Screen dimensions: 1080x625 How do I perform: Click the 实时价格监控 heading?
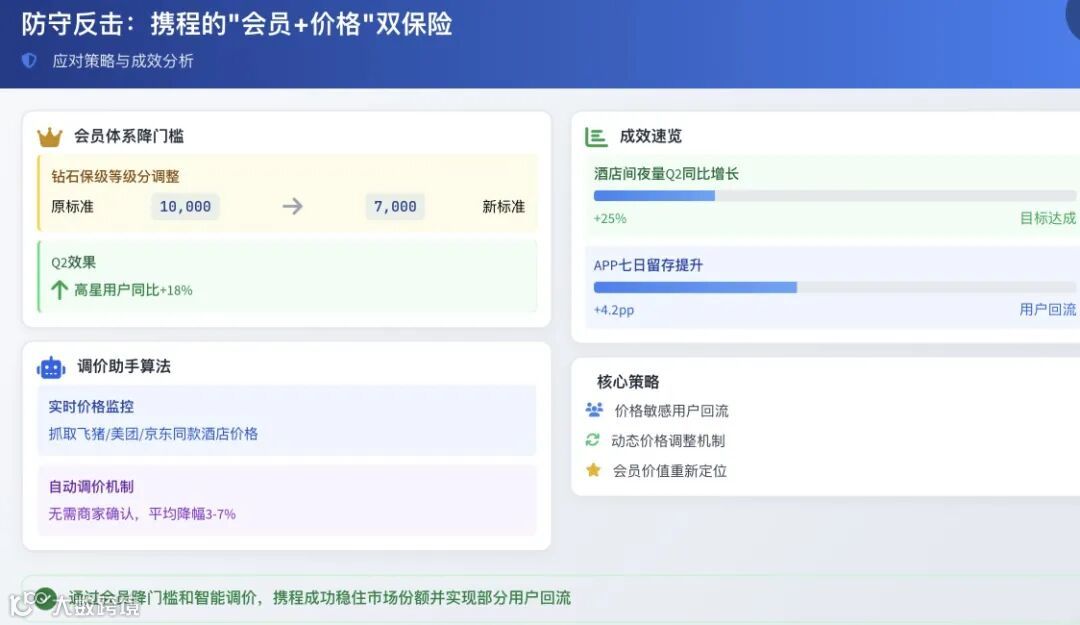click(x=91, y=407)
